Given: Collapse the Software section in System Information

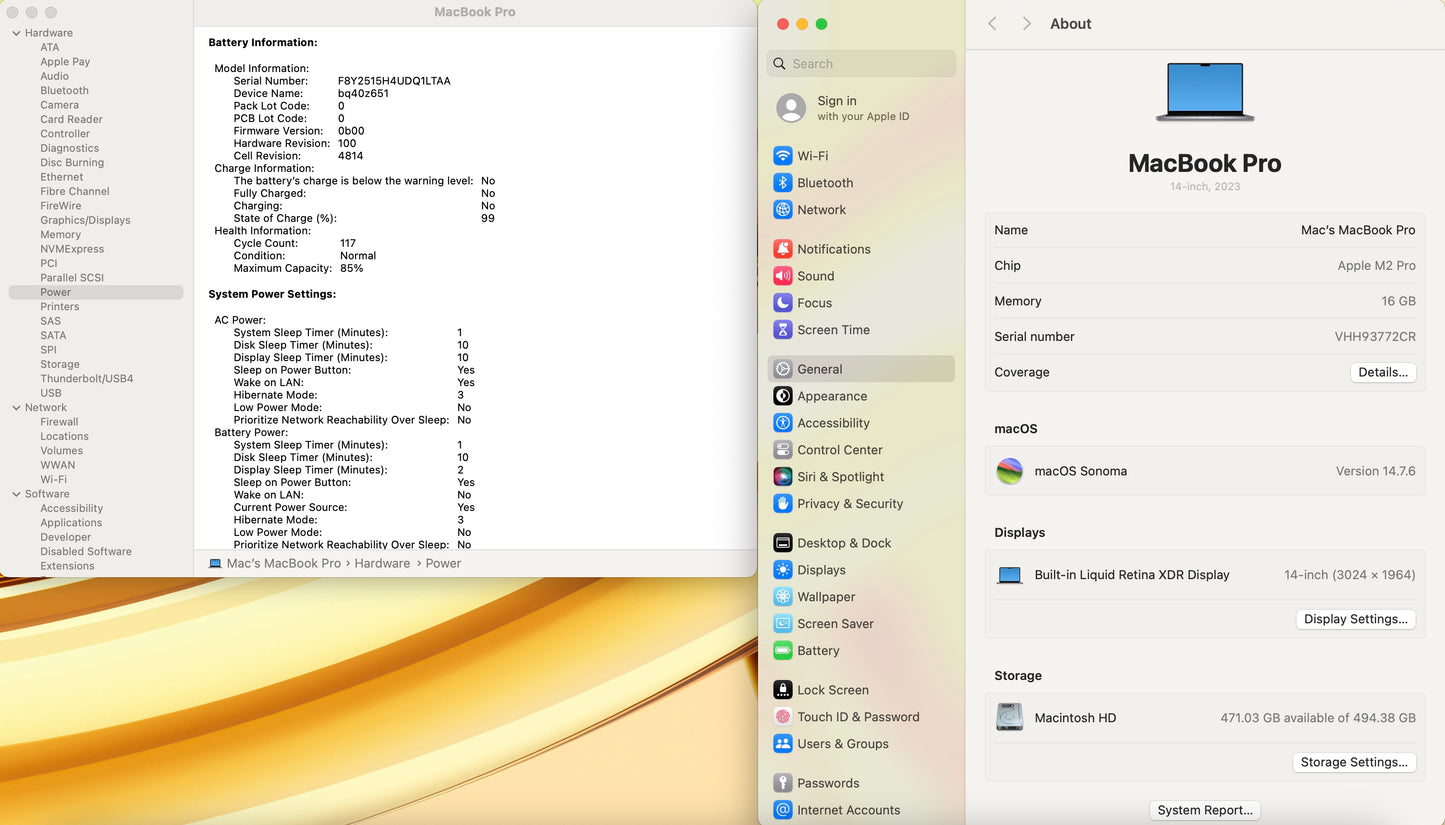Looking at the screenshot, I should coord(16,494).
